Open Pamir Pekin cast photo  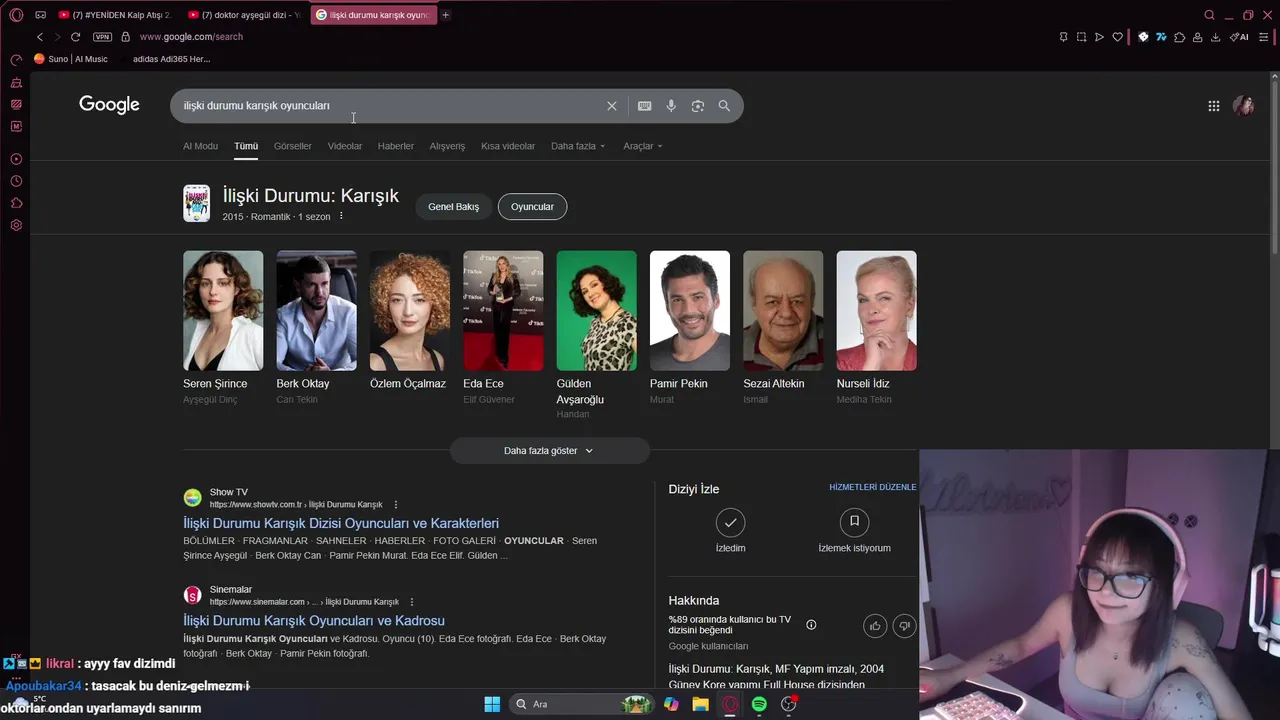coord(690,311)
